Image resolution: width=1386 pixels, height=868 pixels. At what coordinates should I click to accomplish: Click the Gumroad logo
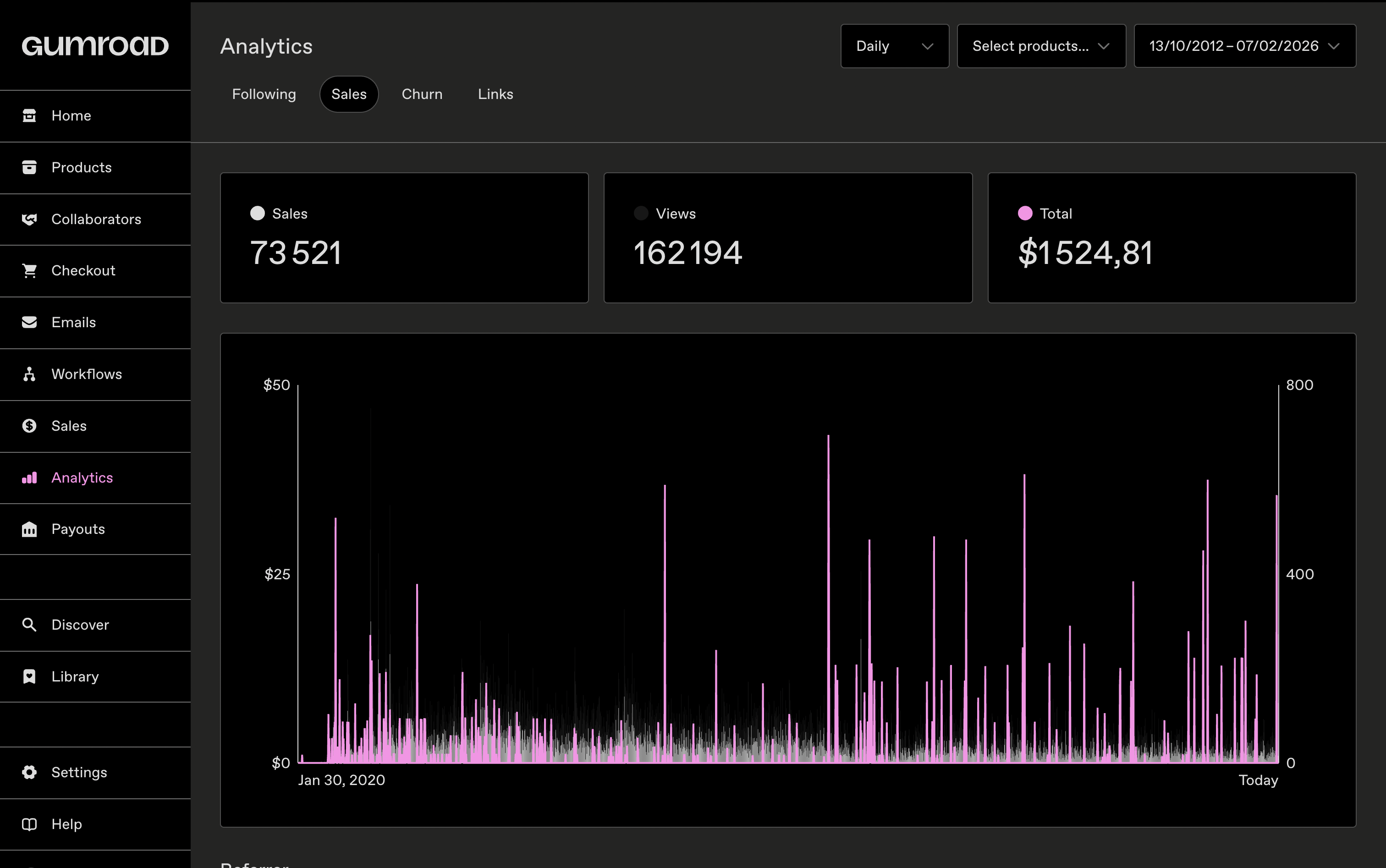(x=95, y=46)
